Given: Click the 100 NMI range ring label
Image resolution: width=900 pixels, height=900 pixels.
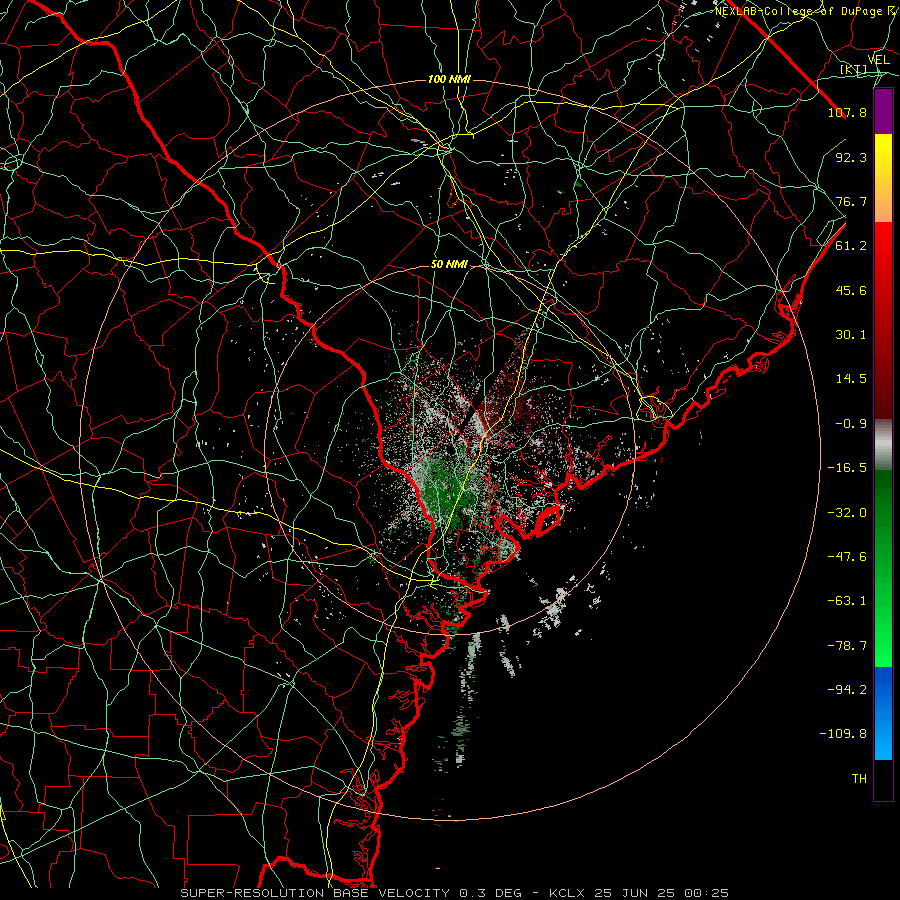Looking at the screenshot, I should point(449,79).
